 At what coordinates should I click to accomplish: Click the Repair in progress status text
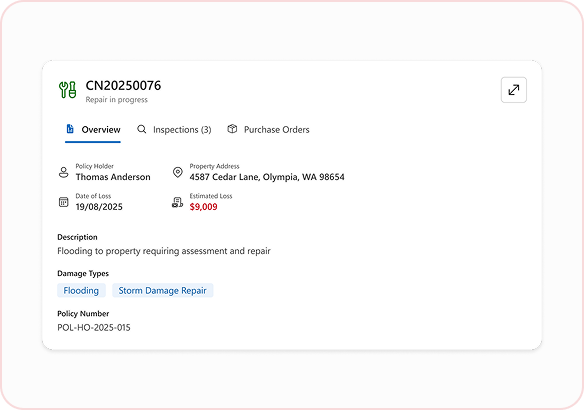coord(117,100)
